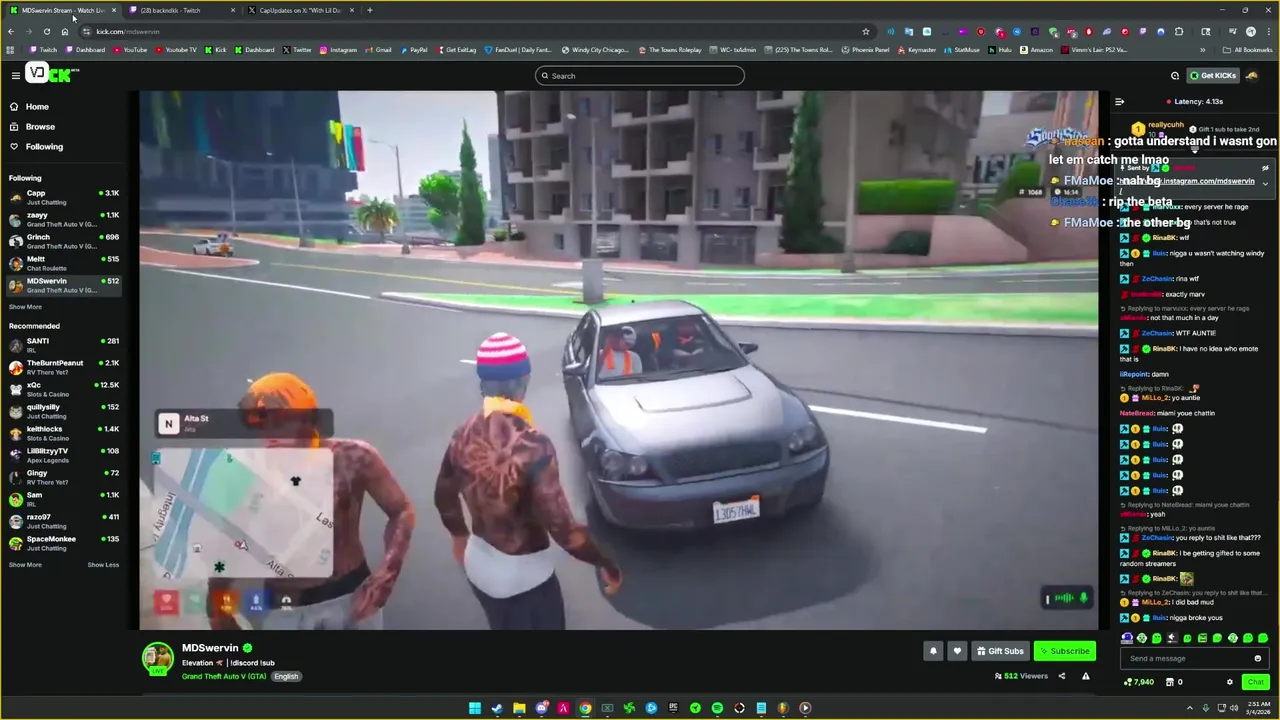Image resolution: width=1280 pixels, height=720 pixels.
Task: Switch to CapUpdates on X browser tab
Action: (300, 10)
